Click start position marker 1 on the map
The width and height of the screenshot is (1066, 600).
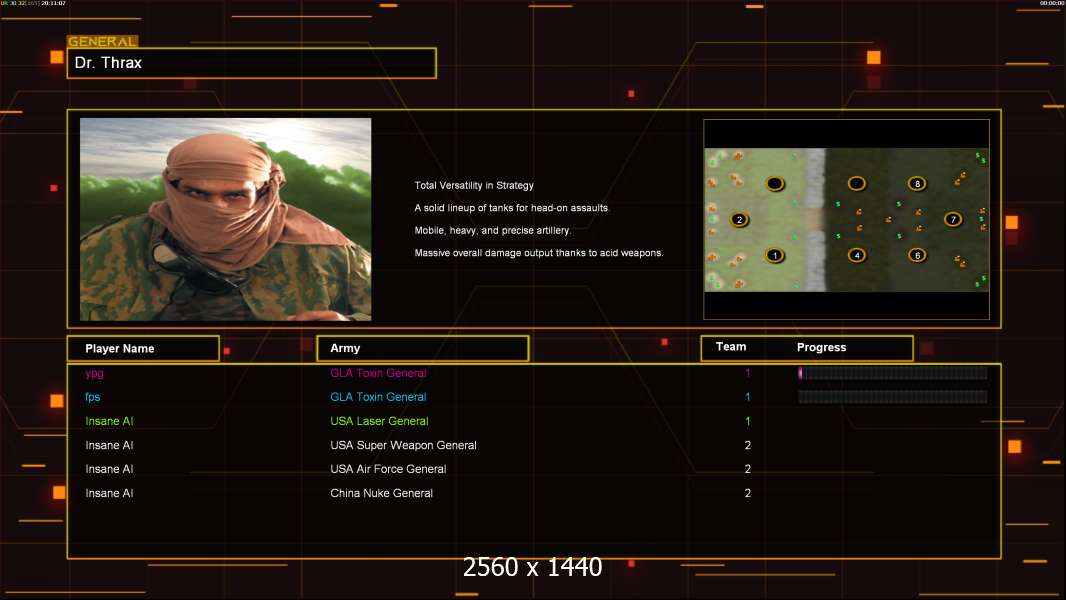774,255
